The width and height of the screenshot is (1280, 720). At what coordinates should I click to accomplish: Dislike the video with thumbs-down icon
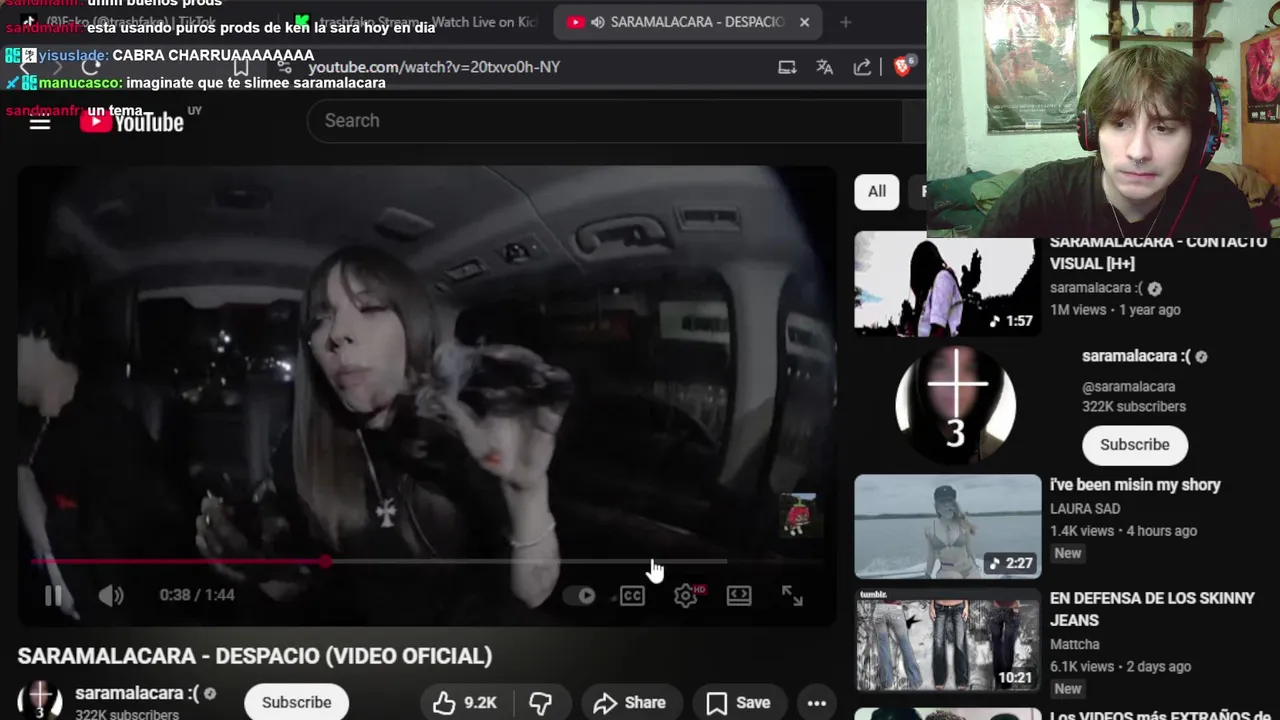[x=541, y=703]
